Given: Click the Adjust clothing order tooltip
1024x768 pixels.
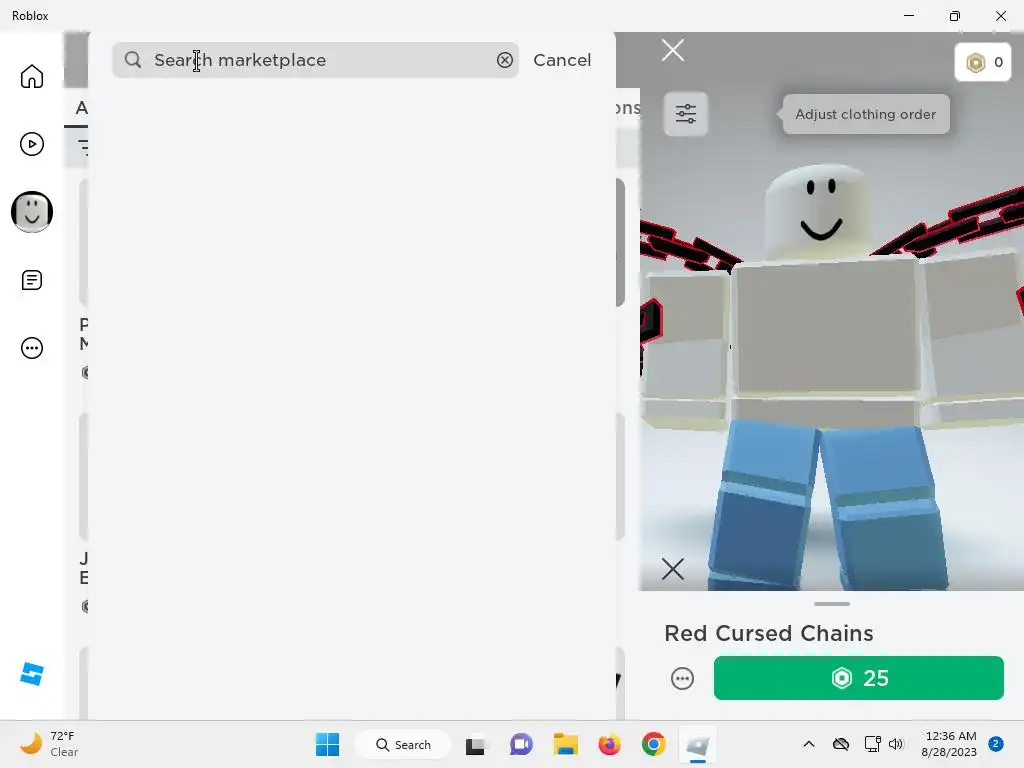Looking at the screenshot, I should pyautogui.click(x=865, y=114).
